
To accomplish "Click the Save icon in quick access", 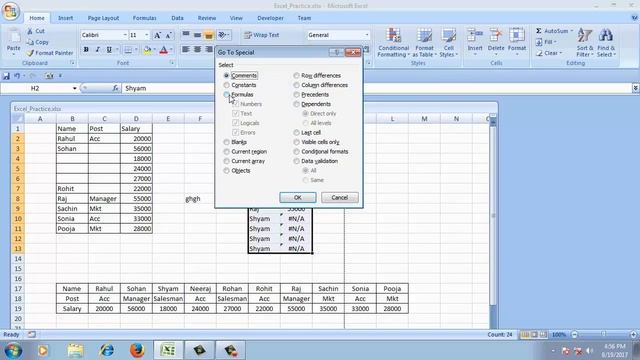I will coord(6,76).
